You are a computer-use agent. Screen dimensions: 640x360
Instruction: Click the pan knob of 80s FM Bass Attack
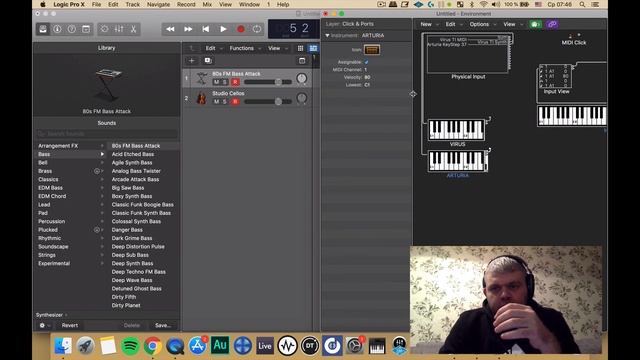point(302,78)
